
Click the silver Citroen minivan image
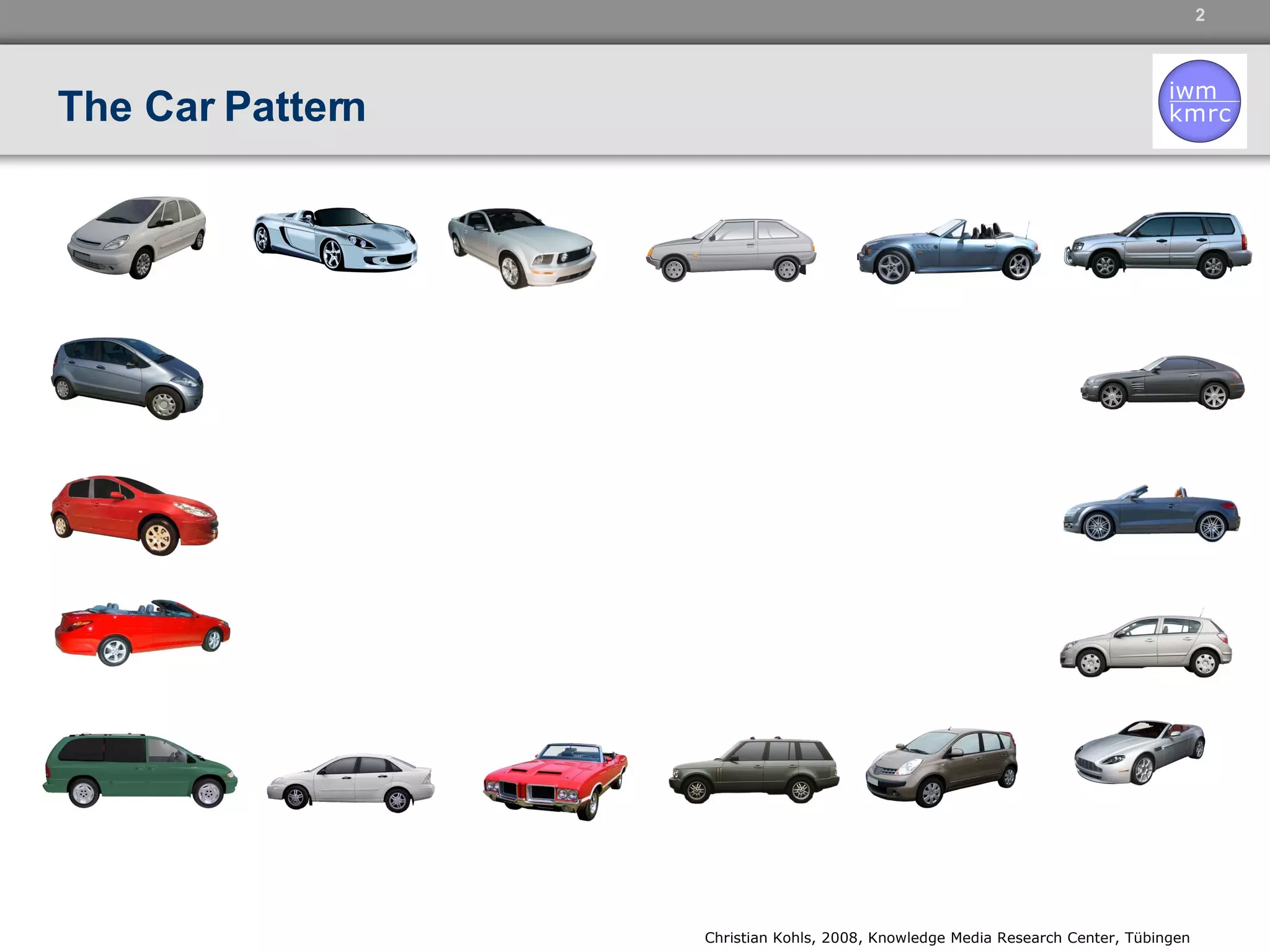pyautogui.click(x=137, y=237)
